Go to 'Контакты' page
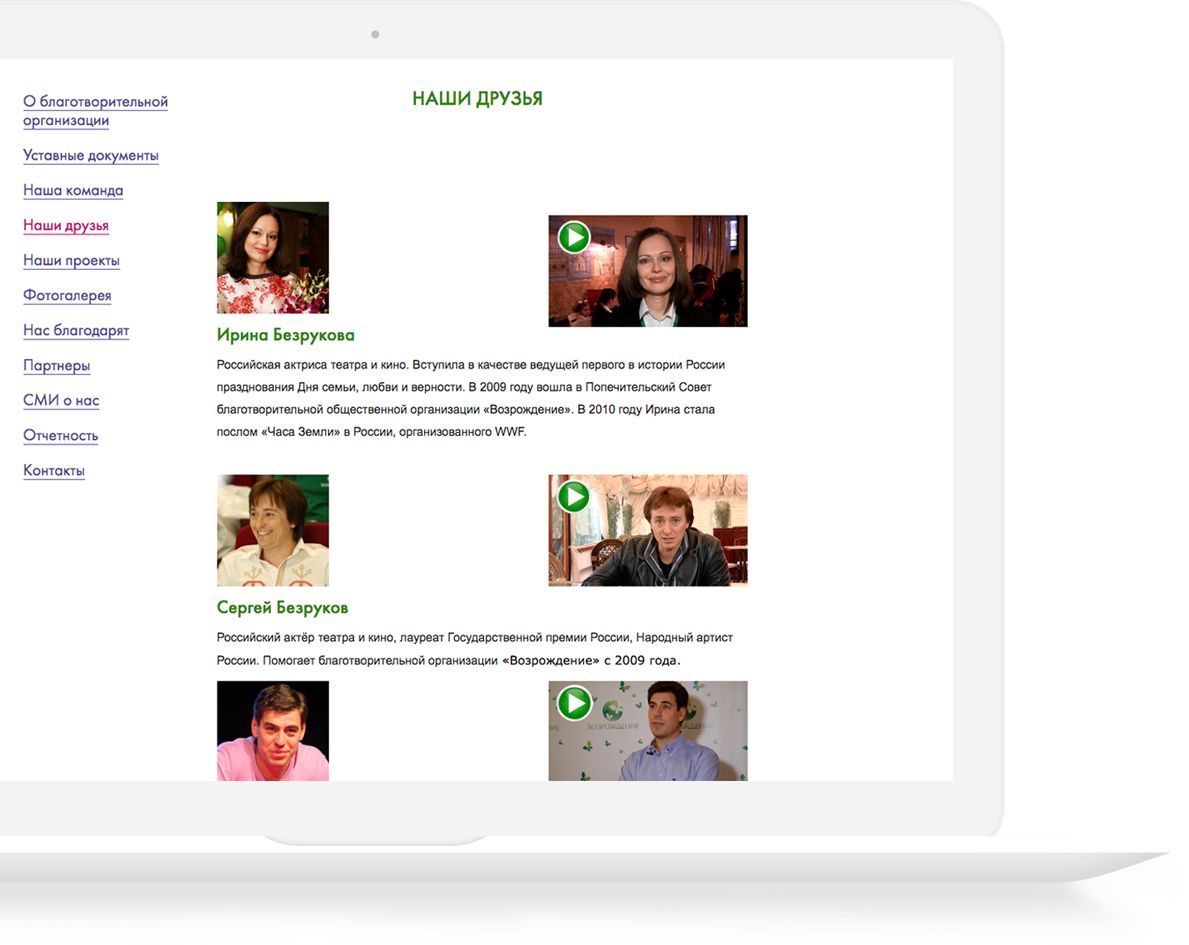The width and height of the screenshot is (1189, 945). (x=54, y=471)
